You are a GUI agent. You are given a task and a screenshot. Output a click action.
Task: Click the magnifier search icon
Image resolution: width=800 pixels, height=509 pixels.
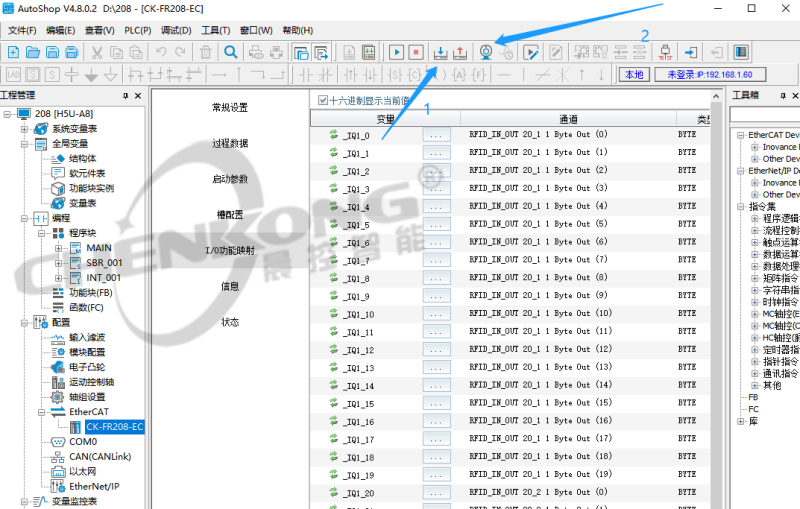(231, 52)
